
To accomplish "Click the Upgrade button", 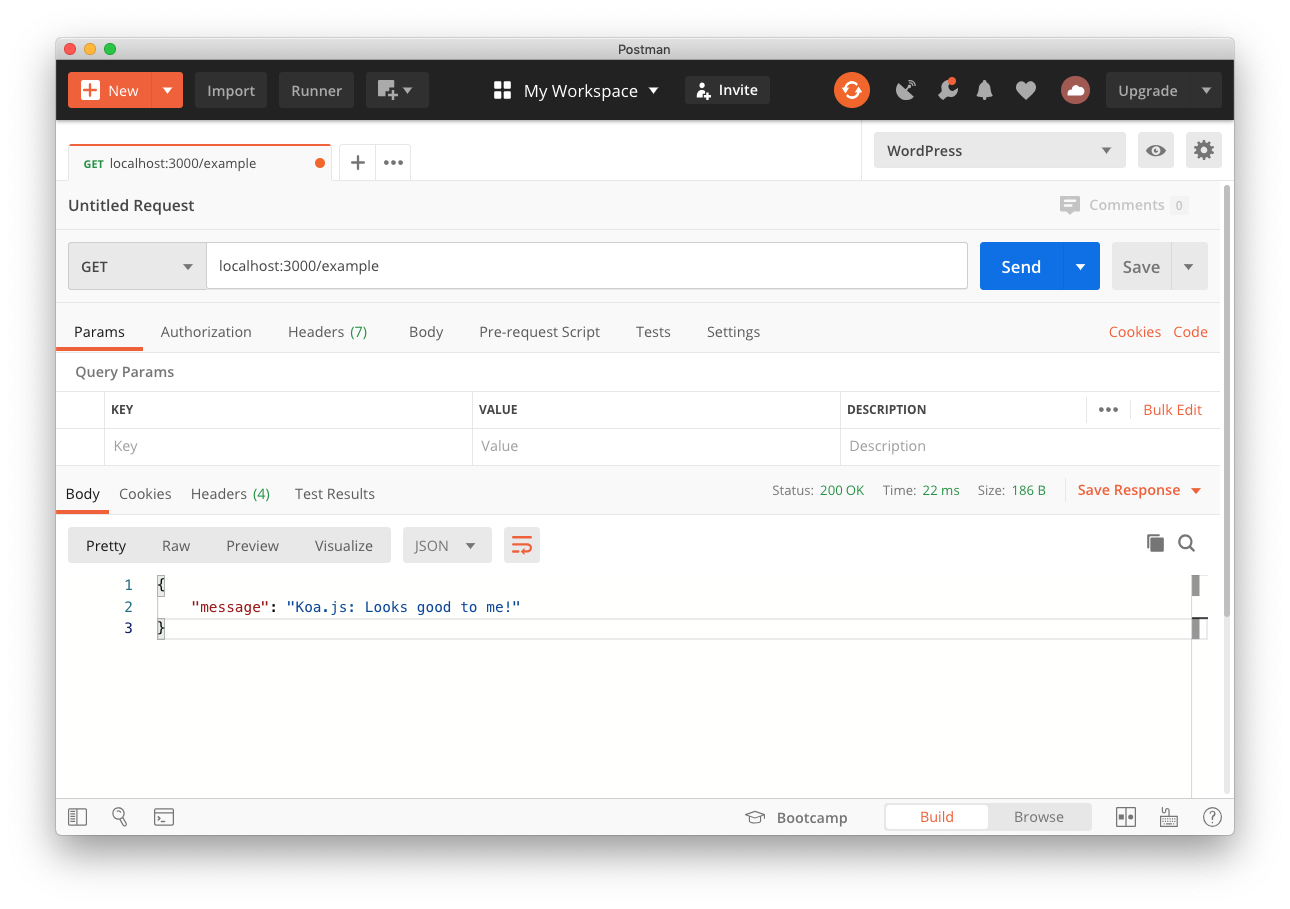I will (1148, 90).
